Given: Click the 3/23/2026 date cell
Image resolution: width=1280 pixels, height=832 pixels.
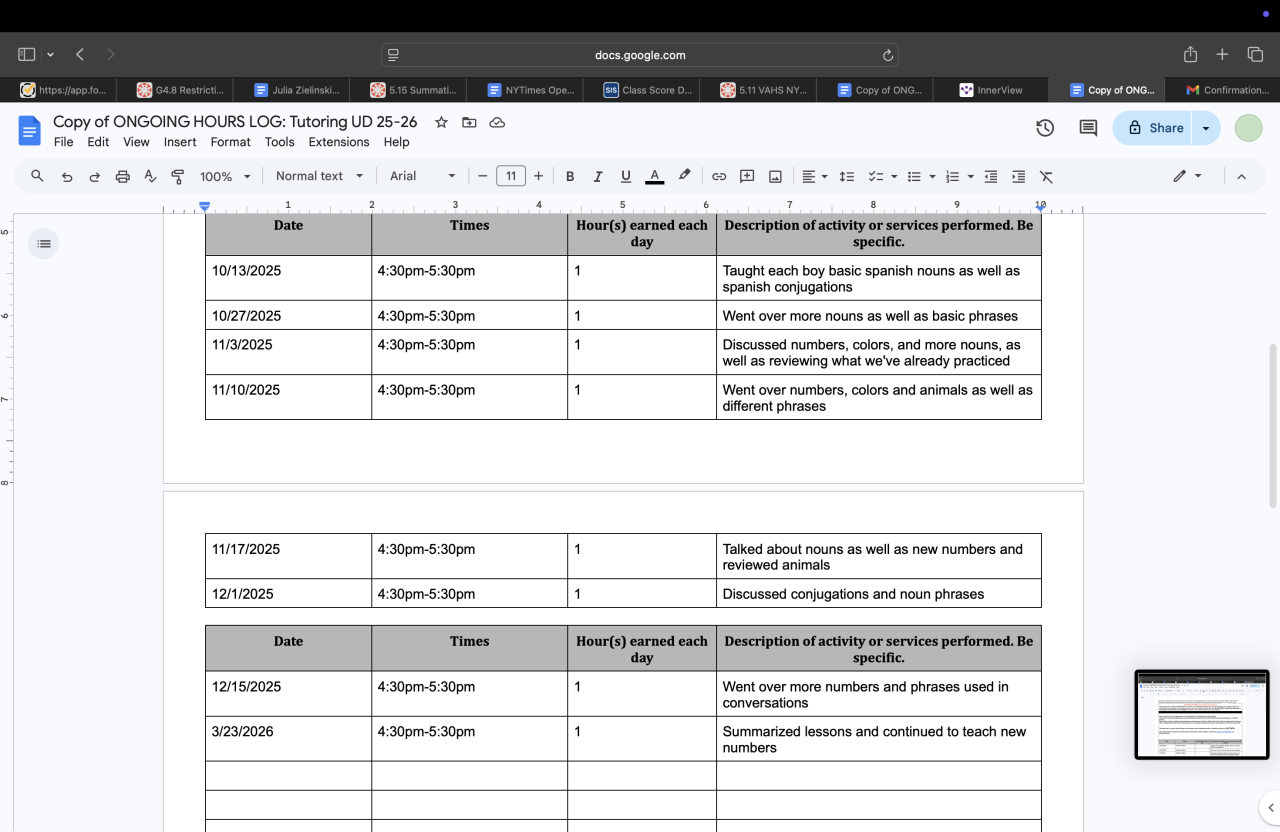Looking at the screenshot, I should pyautogui.click(x=288, y=739).
